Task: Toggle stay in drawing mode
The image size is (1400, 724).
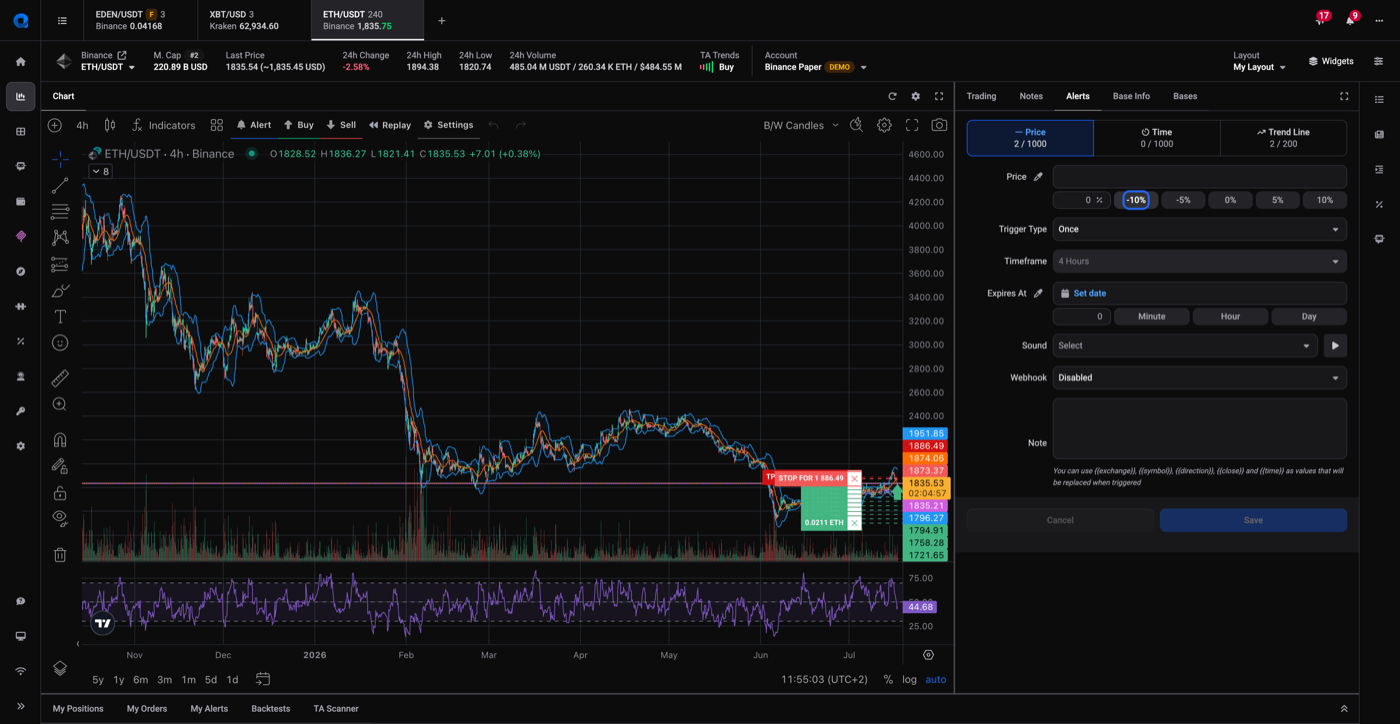Action: point(60,466)
